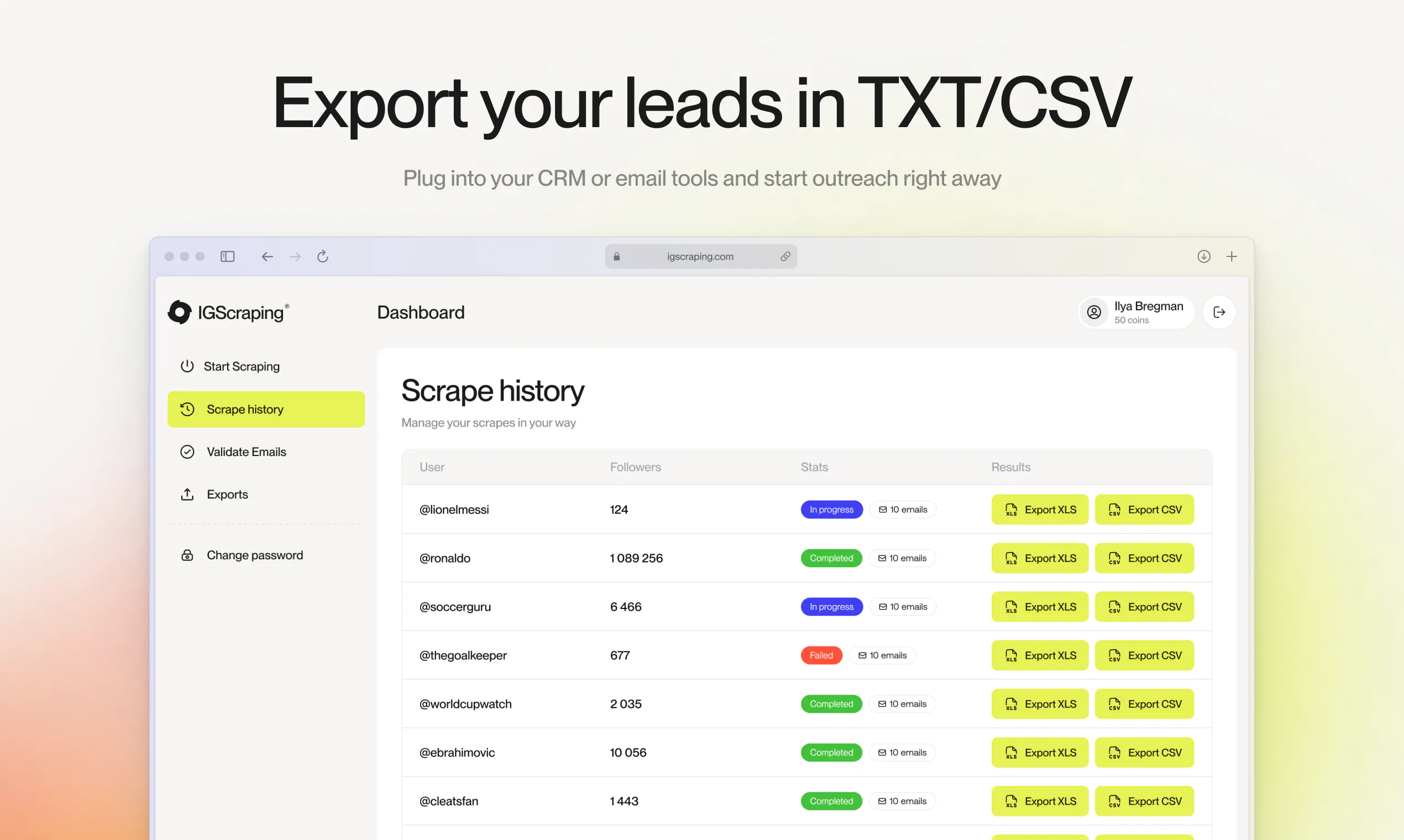Click the padlock icon beside Change password
The image size is (1404, 840).
(187, 555)
